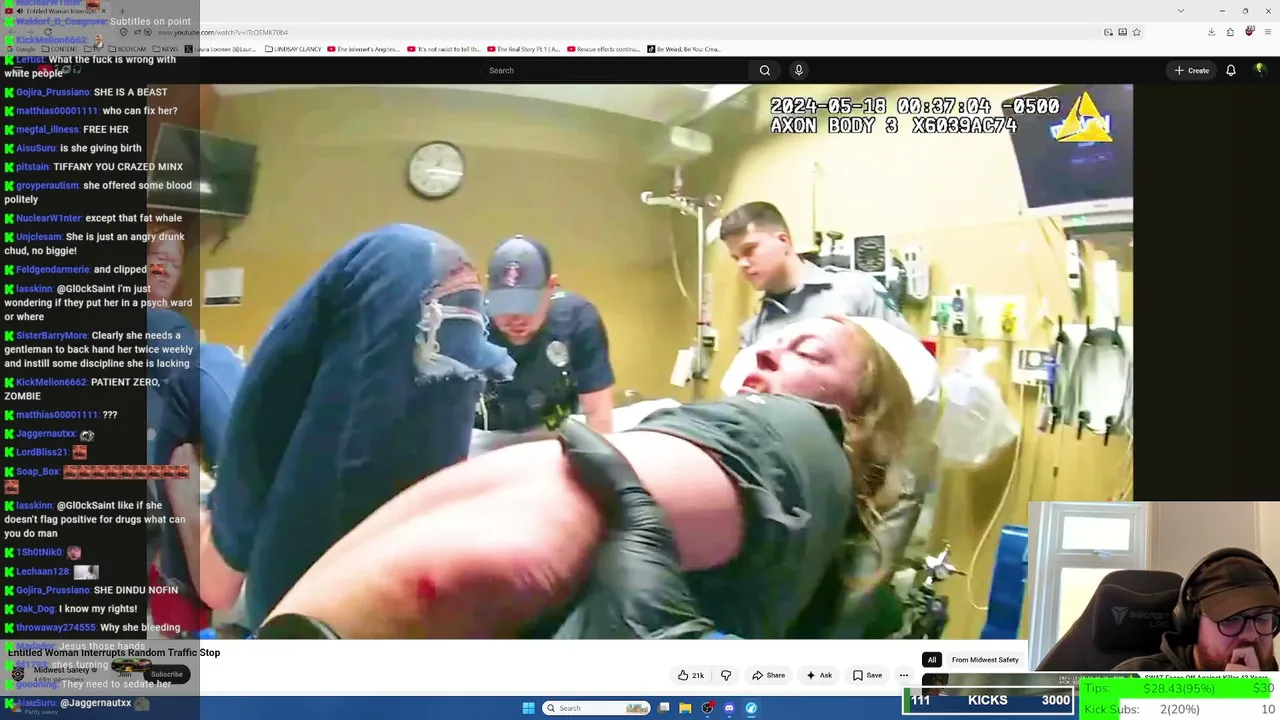1280x720 pixels.
Task: Click the KICKS goal counter bar
Action: tap(987, 700)
